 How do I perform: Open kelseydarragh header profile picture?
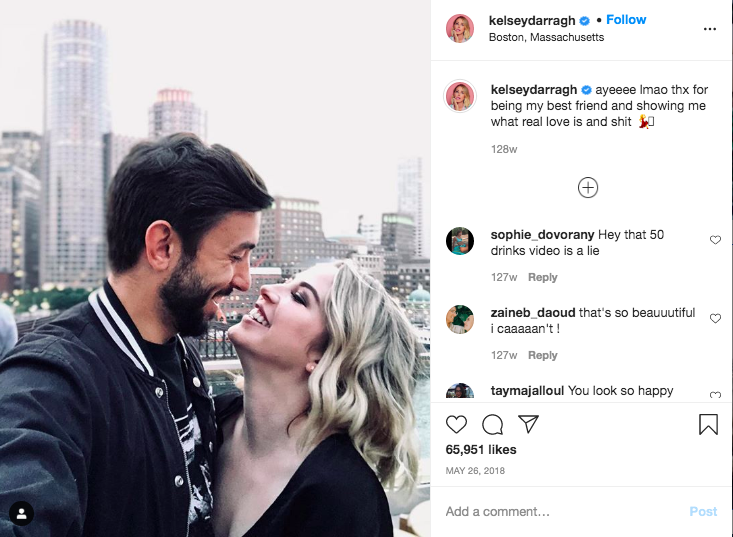click(460, 29)
